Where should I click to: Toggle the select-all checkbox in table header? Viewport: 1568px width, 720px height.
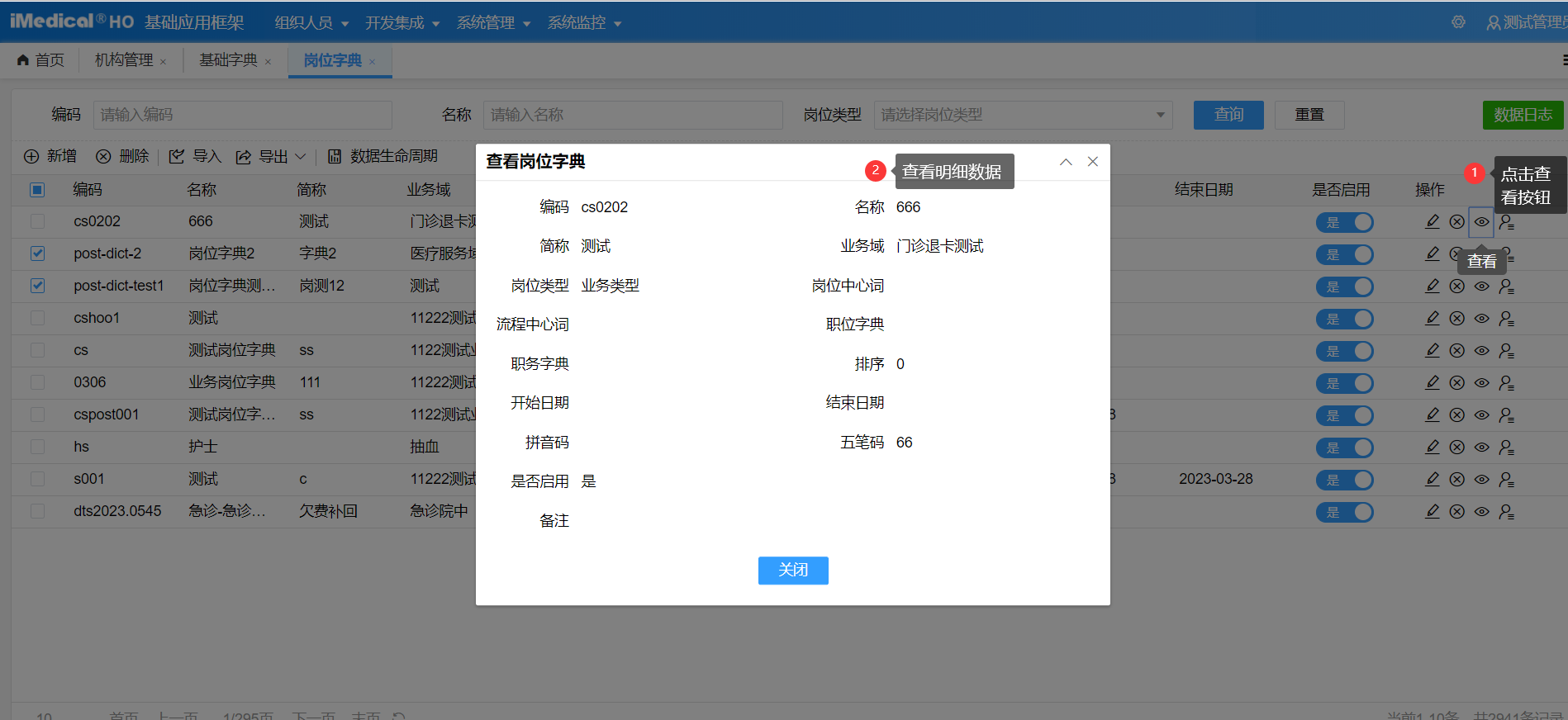click(x=37, y=190)
